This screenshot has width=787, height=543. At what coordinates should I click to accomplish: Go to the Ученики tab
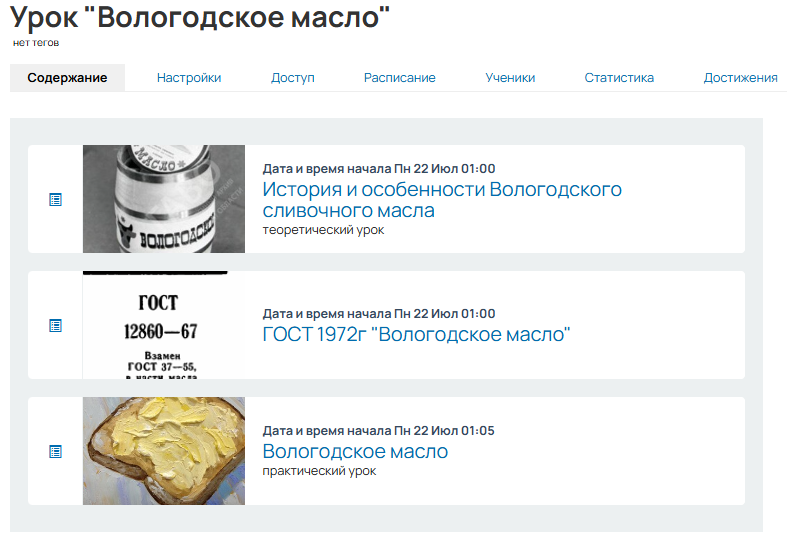[x=510, y=78]
